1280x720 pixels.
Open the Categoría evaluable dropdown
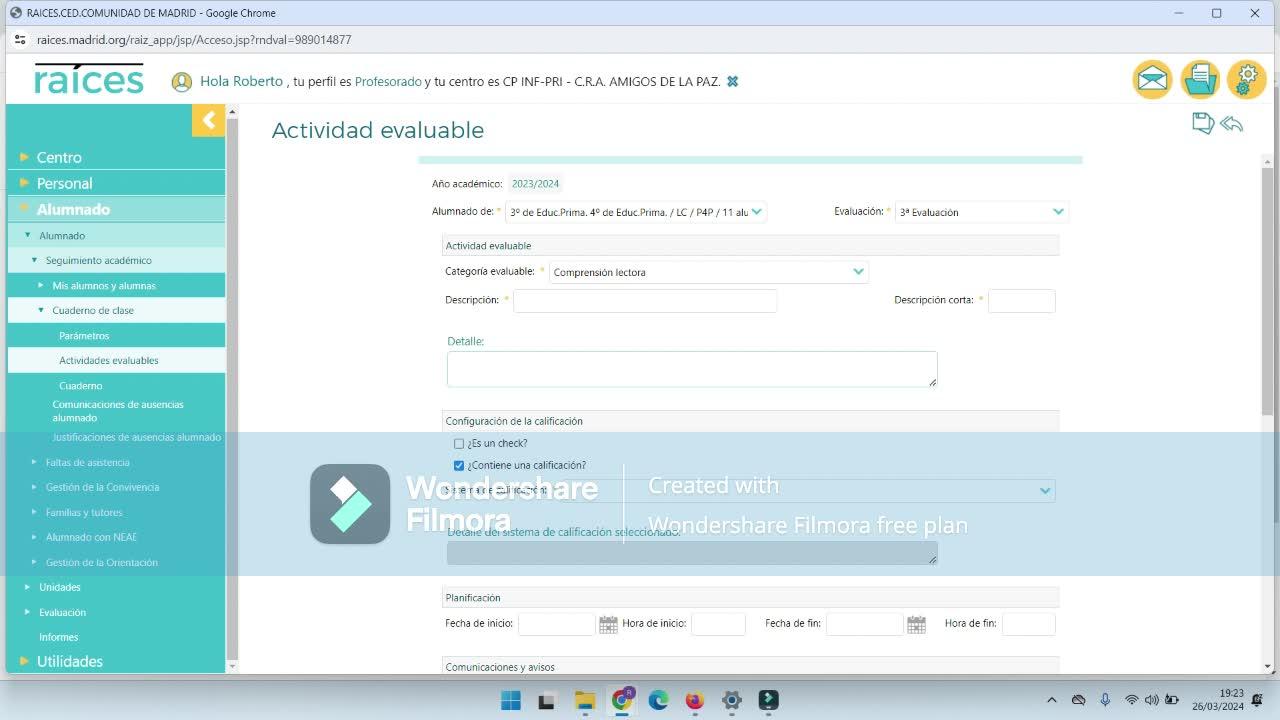tap(708, 272)
